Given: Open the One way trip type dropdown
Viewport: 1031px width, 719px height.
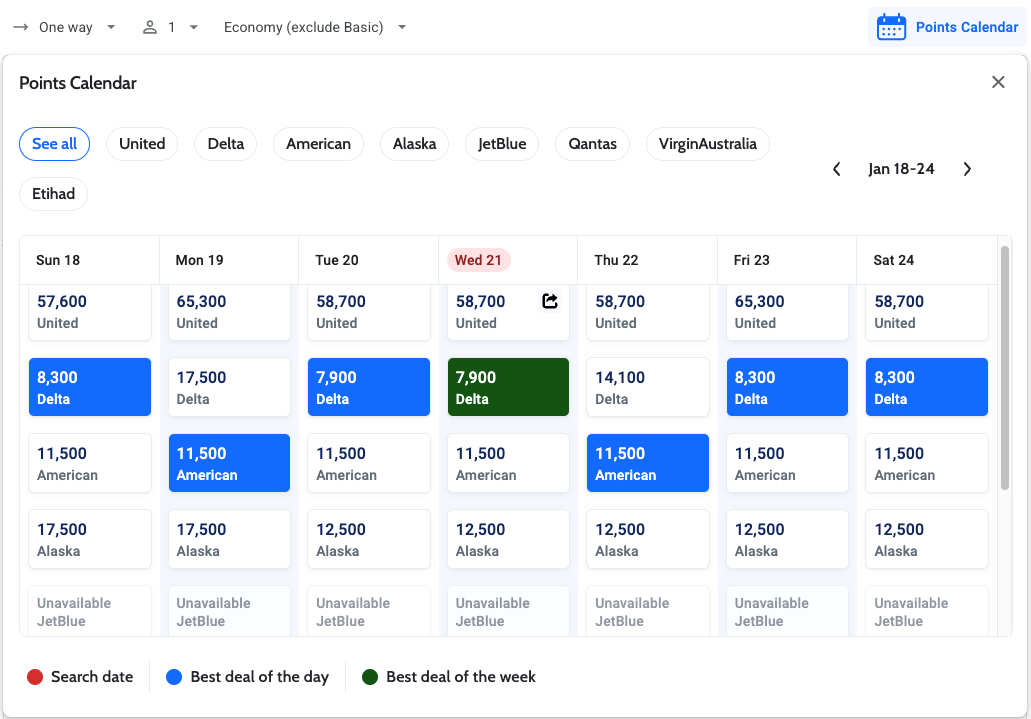Looking at the screenshot, I should coord(66,27).
